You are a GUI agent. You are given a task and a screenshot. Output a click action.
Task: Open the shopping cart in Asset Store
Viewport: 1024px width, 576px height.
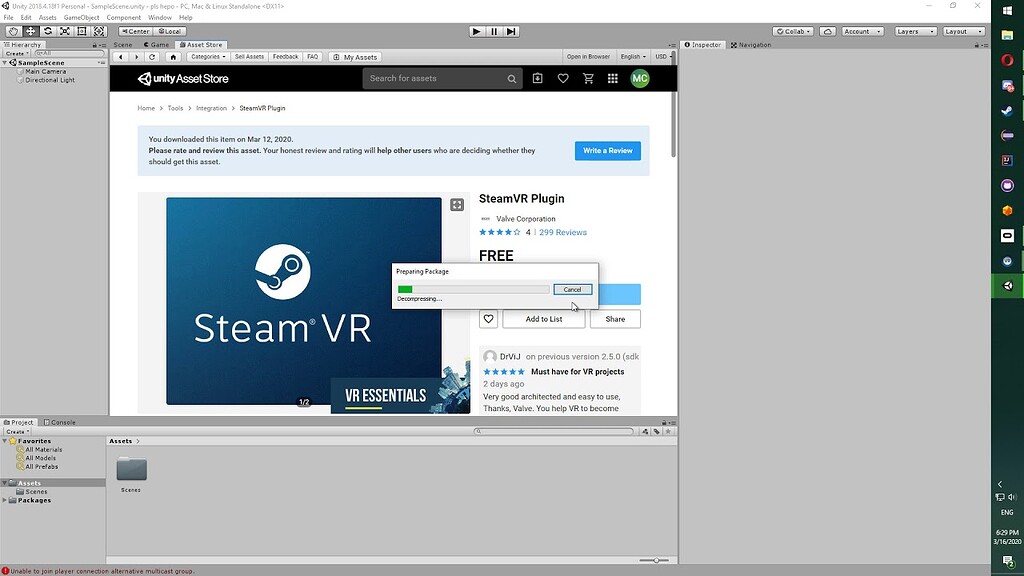click(588, 78)
